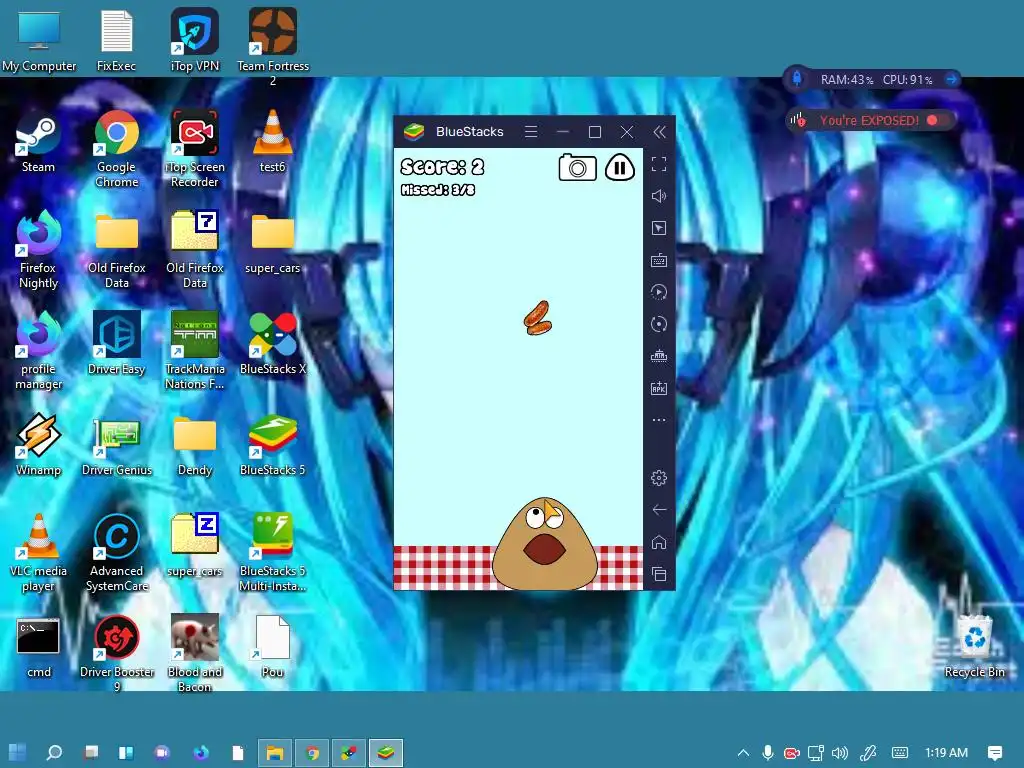Image resolution: width=1024 pixels, height=768 pixels.
Task: Click the falling sausage food item
Action: (538, 318)
